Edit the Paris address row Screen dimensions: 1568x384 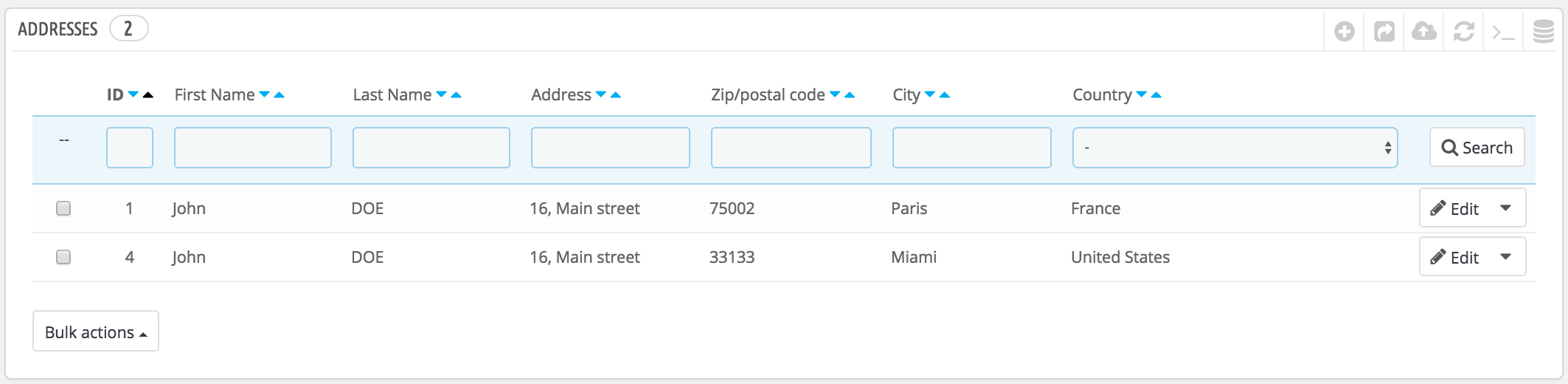coord(1454,209)
